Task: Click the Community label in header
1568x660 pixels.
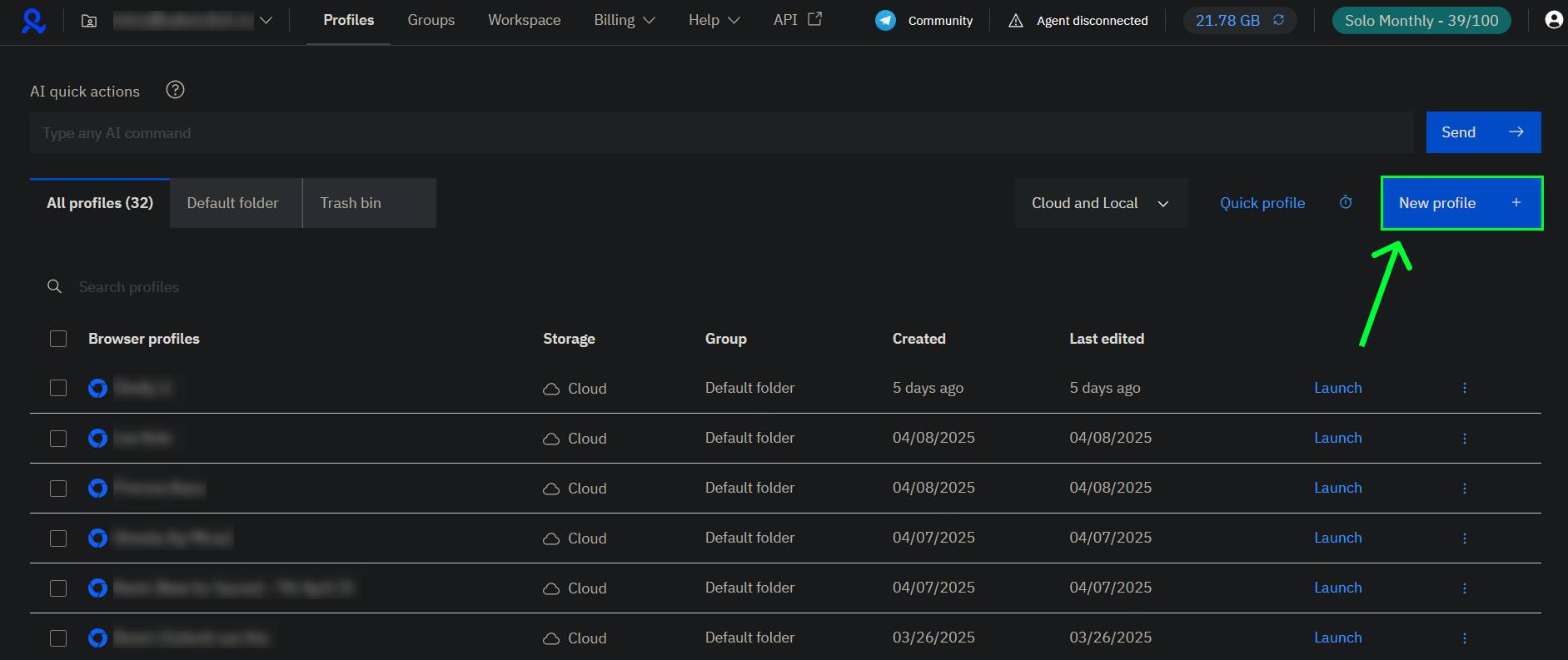Action: [940, 21]
